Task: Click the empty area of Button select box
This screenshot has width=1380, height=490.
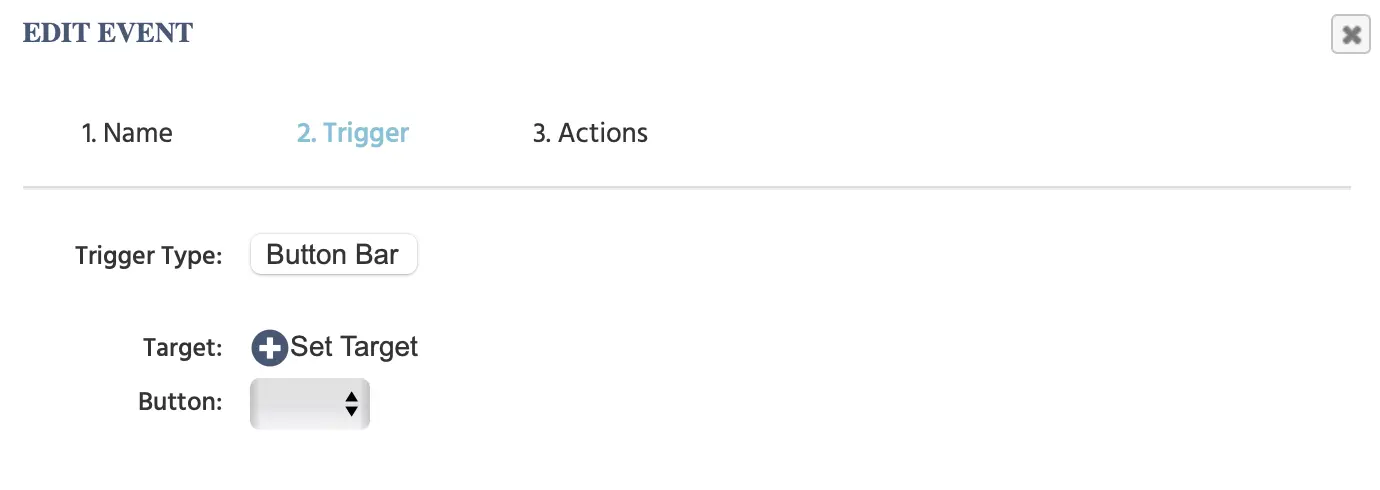Action: click(x=293, y=403)
